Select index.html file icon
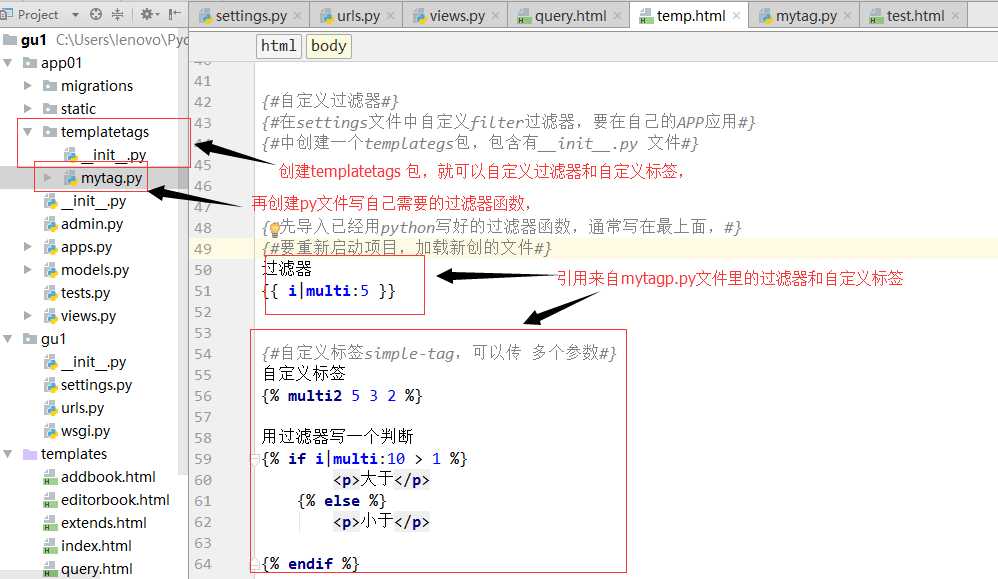 click(x=50, y=546)
